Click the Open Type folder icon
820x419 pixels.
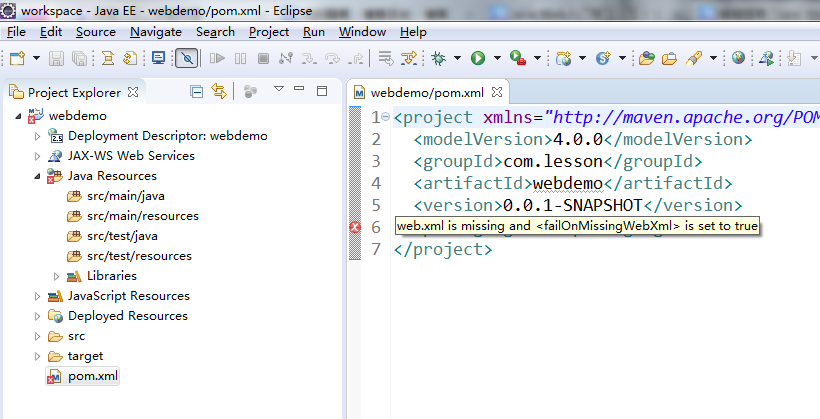click(x=647, y=58)
